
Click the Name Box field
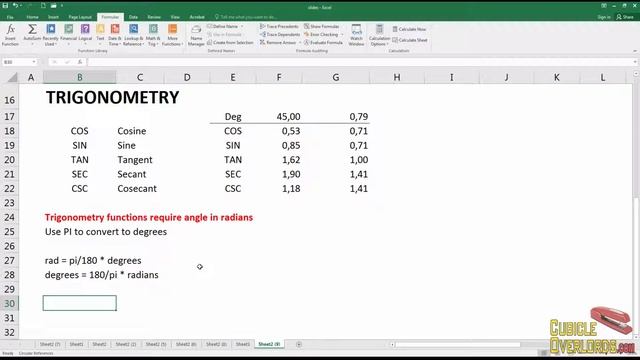coord(16,62)
